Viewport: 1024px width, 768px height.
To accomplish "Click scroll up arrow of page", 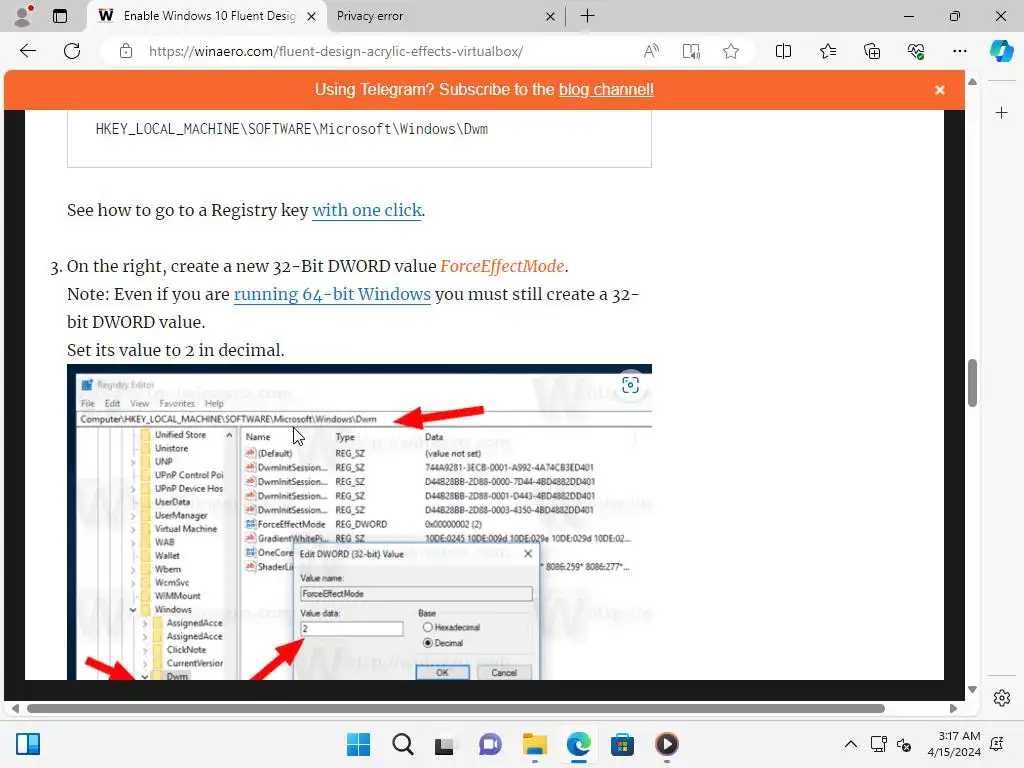I will pyautogui.click(x=972, y=82).
